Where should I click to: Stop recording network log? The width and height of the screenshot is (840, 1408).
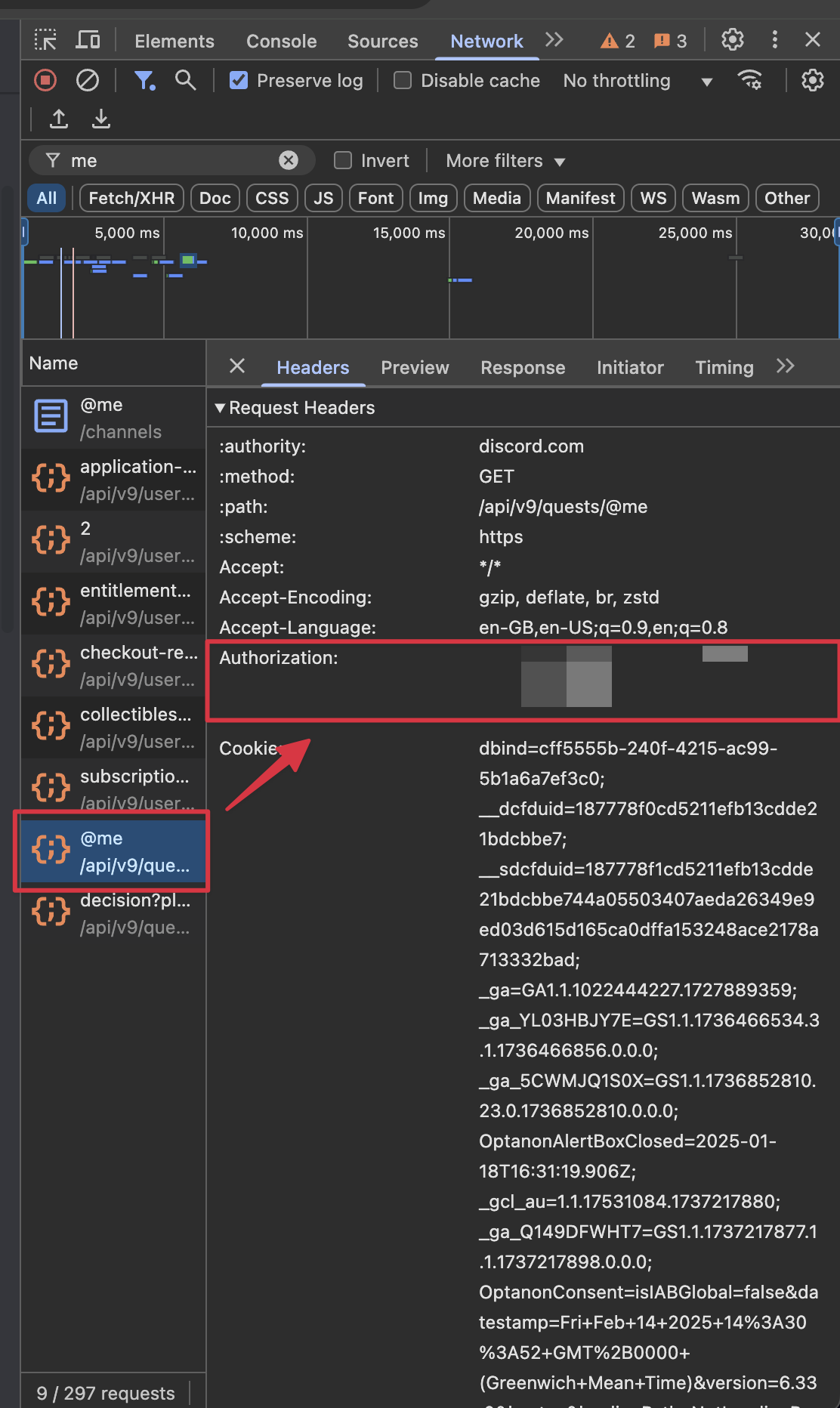[x=45, y=80]
